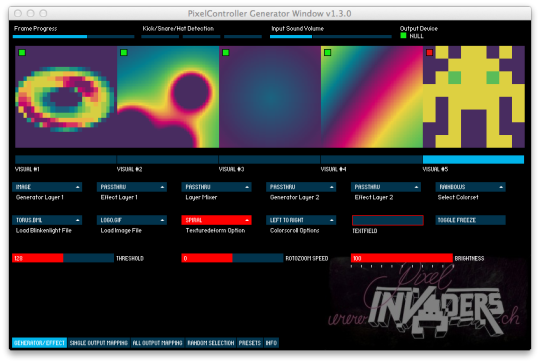540x363 pixels.
Task: Toggle the red square on the invader preview
Action: 429,53
